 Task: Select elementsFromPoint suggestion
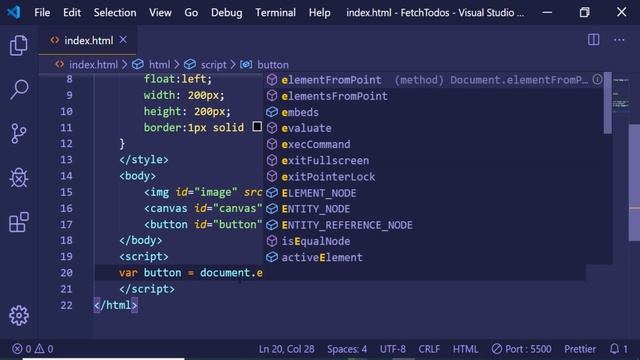[x=434, y=96]
